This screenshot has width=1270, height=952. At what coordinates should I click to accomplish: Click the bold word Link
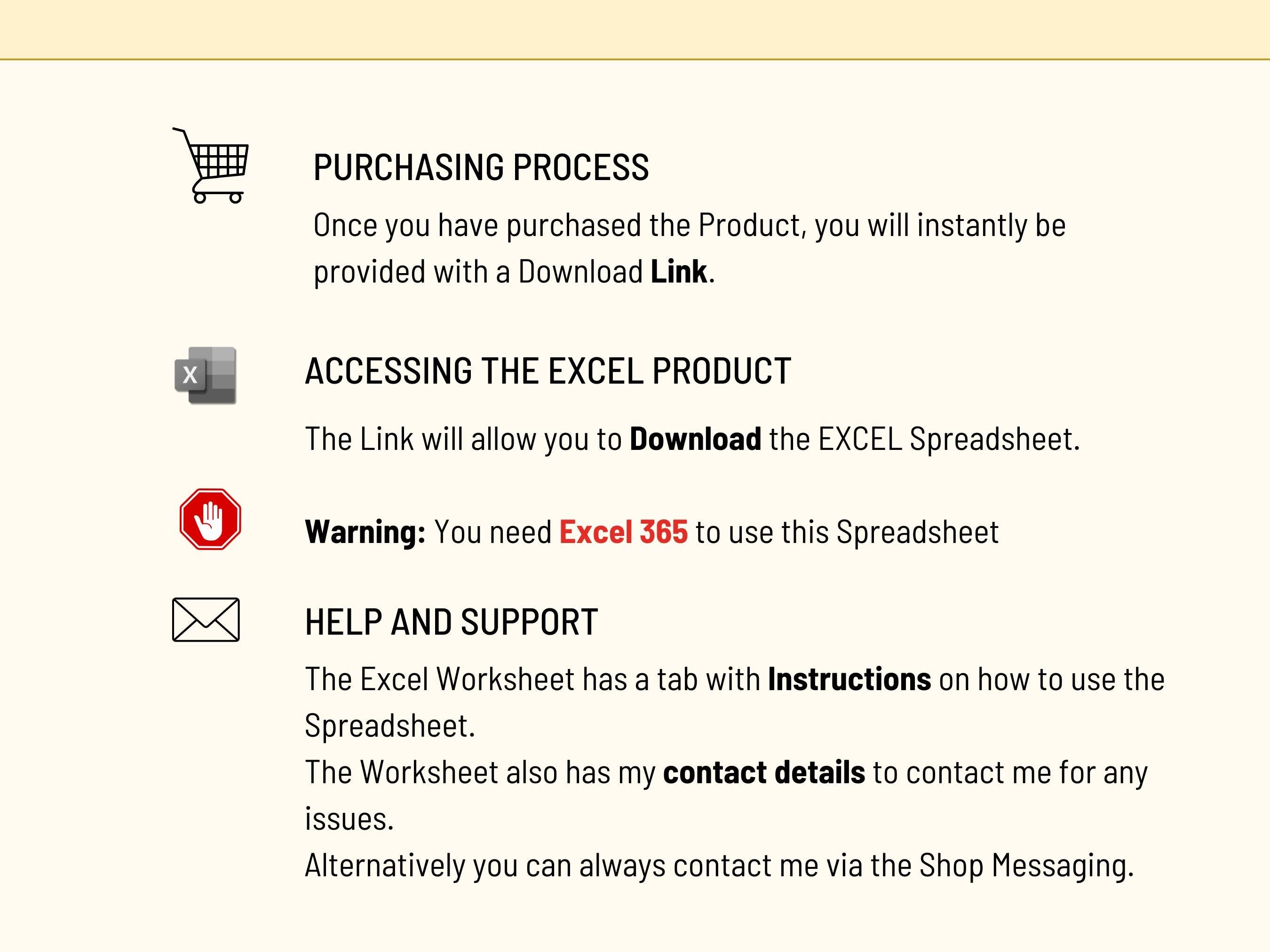pyautogui.click(x=679, y=271)
